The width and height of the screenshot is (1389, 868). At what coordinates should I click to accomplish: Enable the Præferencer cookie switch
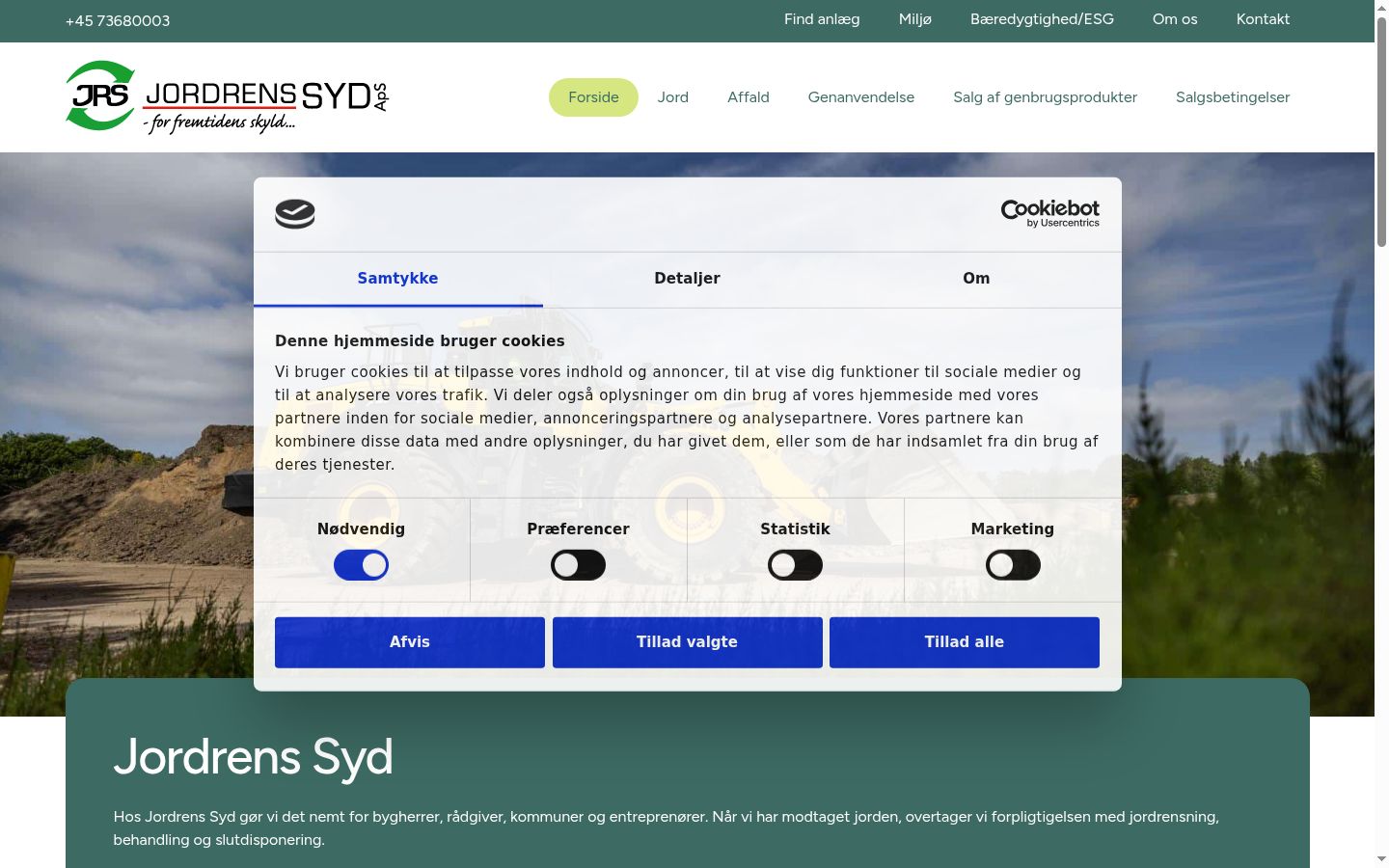578,565
